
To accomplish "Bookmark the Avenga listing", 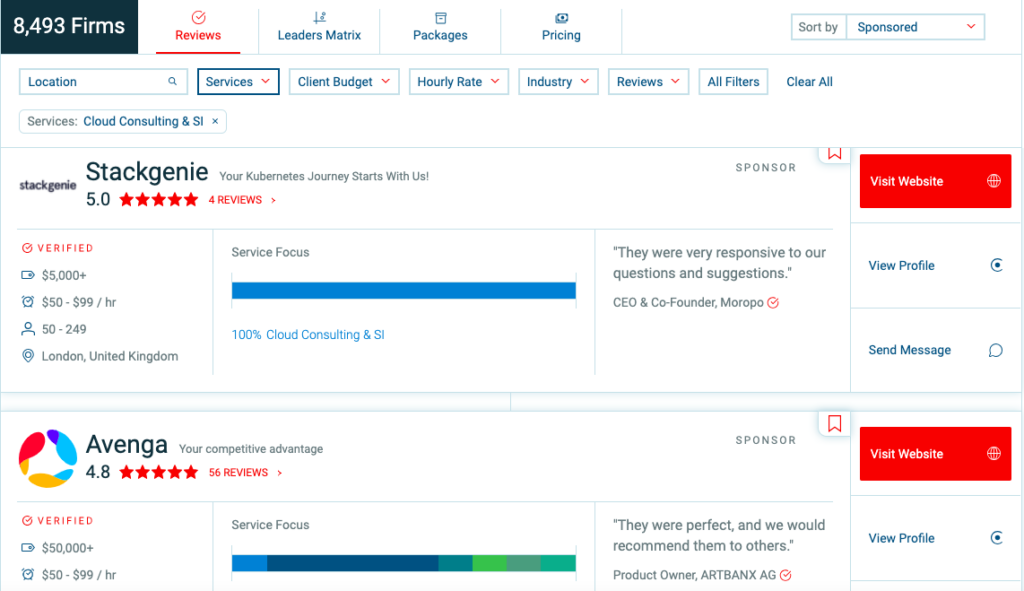I will pos(834,424).
